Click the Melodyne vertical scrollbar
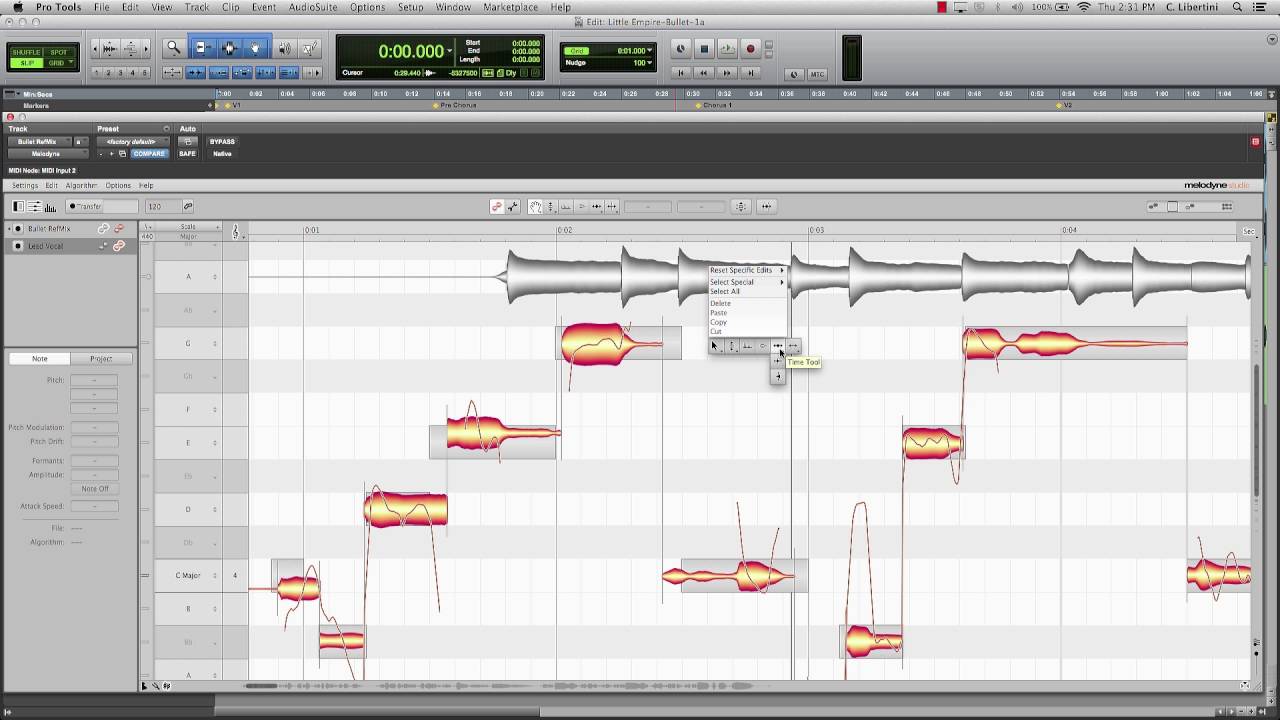 (1258, 430)
